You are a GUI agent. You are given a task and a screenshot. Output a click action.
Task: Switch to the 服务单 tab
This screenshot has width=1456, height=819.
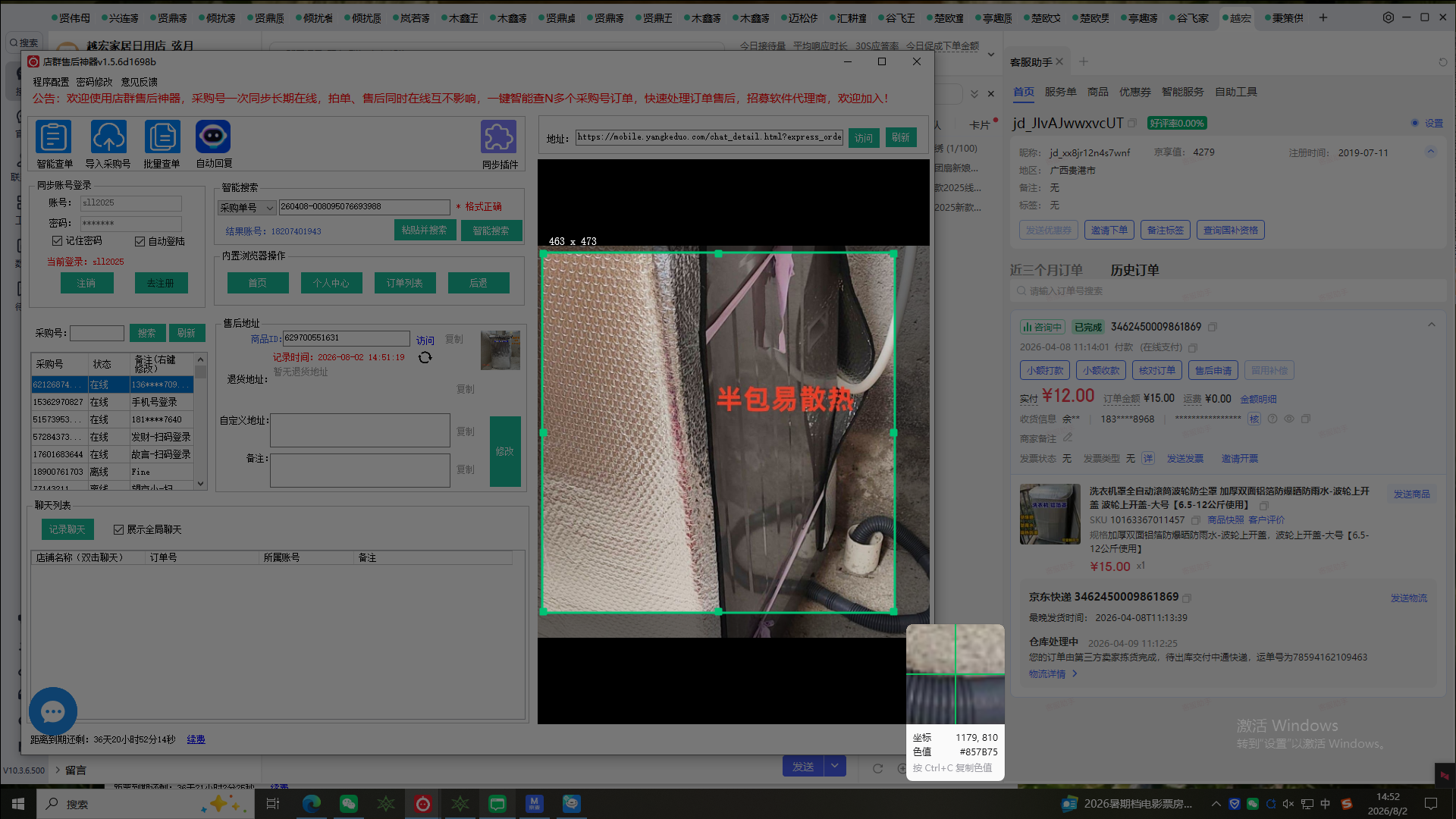(x=1060, y=92)
